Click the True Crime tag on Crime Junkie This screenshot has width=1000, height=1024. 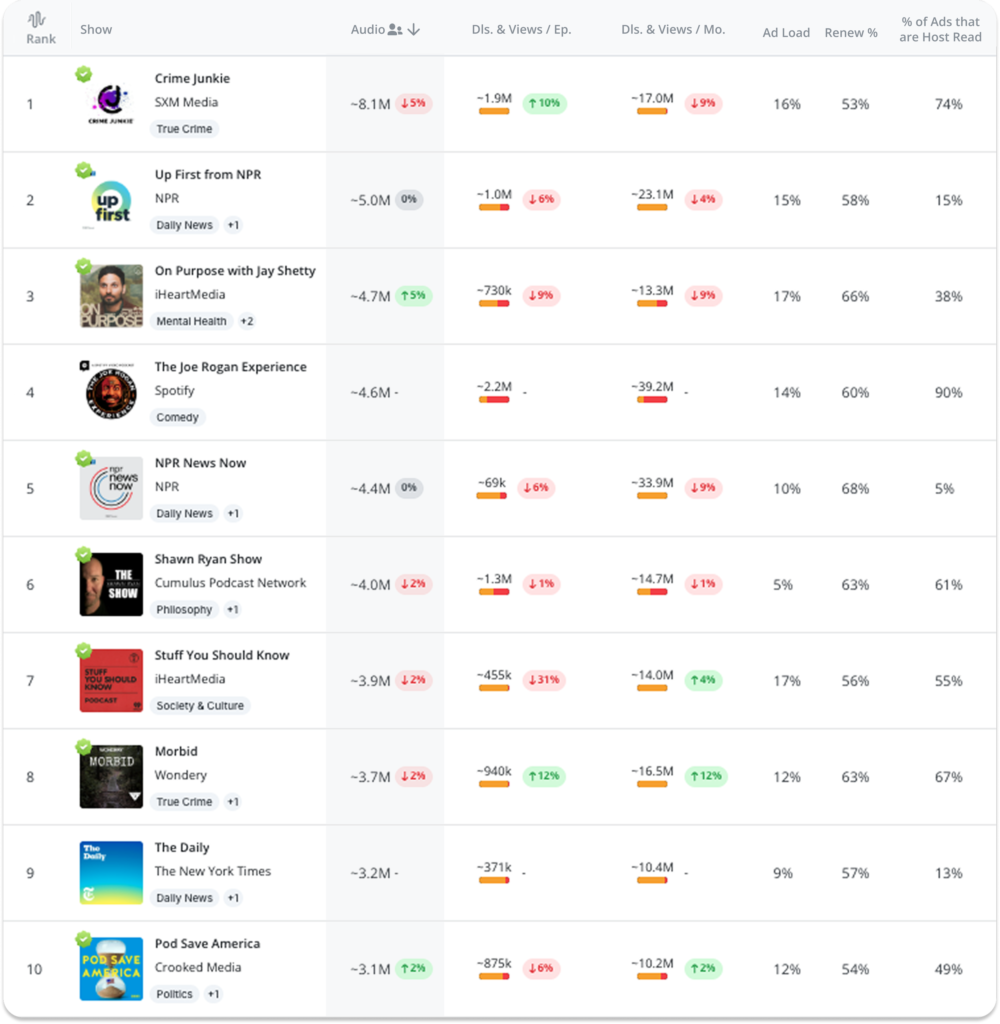coord(185,129)
